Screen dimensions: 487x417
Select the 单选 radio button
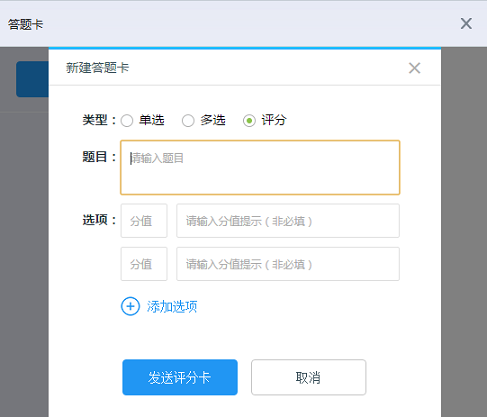(127, 120)
